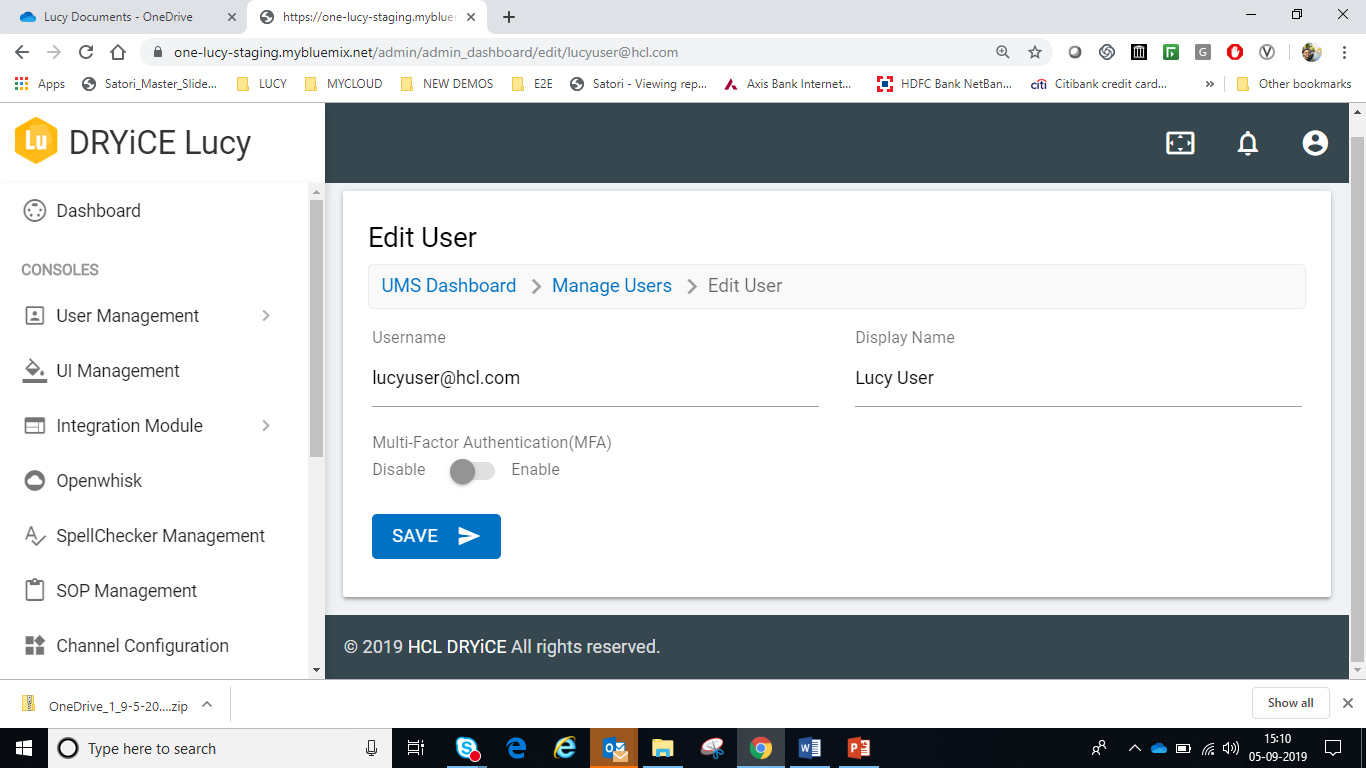Go to UMS Dashboard breadcrumb link

point(449,286)
